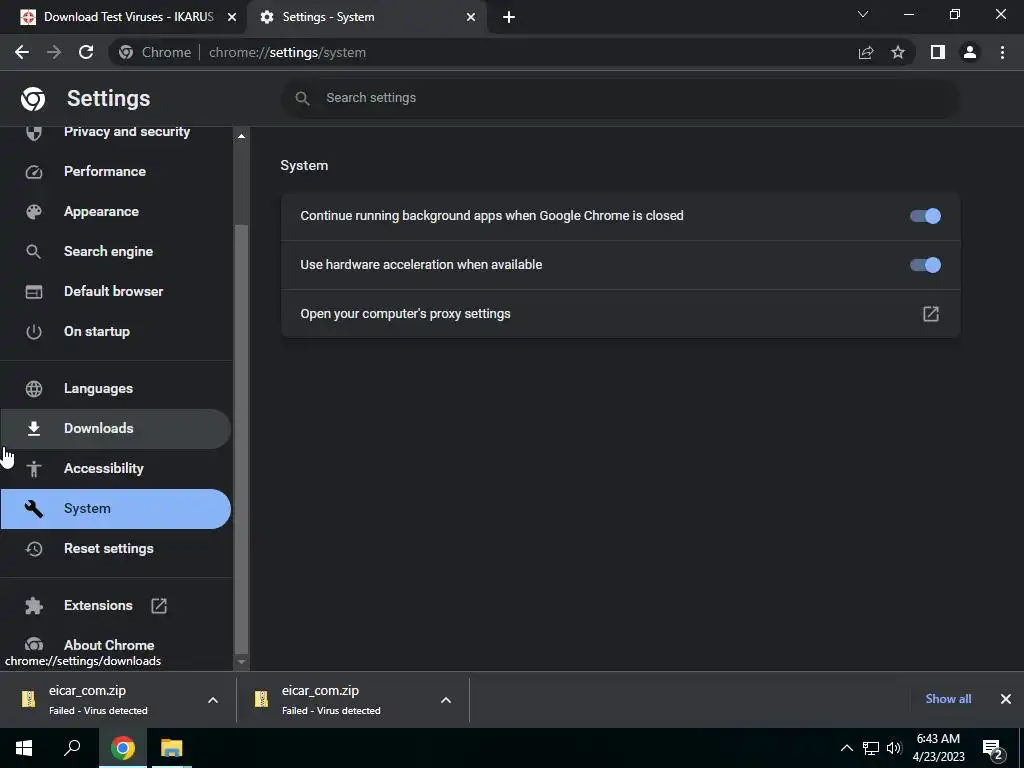
Task: Bookmark this tab with the star icon
Action: (x=898, y=52)
